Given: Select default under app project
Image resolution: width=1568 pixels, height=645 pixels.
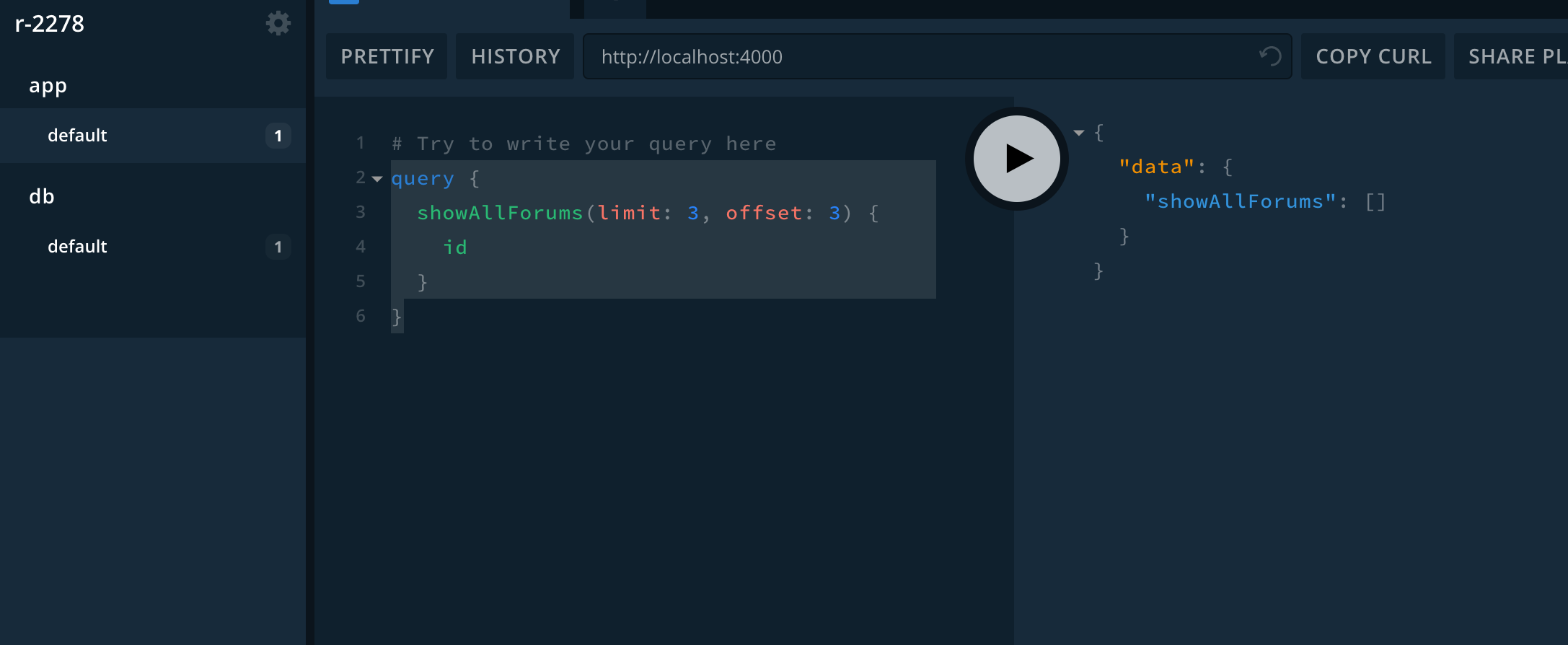Looking at the screenshot, I should click(153, 136).
